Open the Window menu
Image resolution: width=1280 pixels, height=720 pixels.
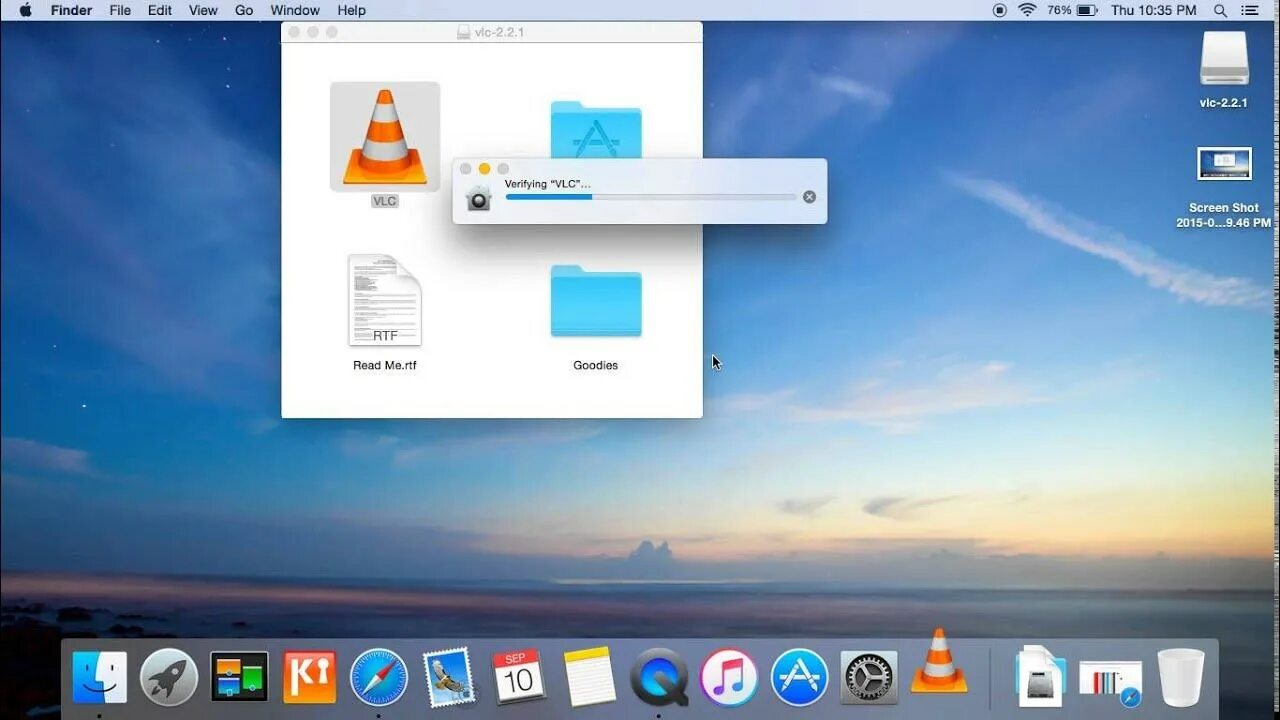tap(295, 10)
